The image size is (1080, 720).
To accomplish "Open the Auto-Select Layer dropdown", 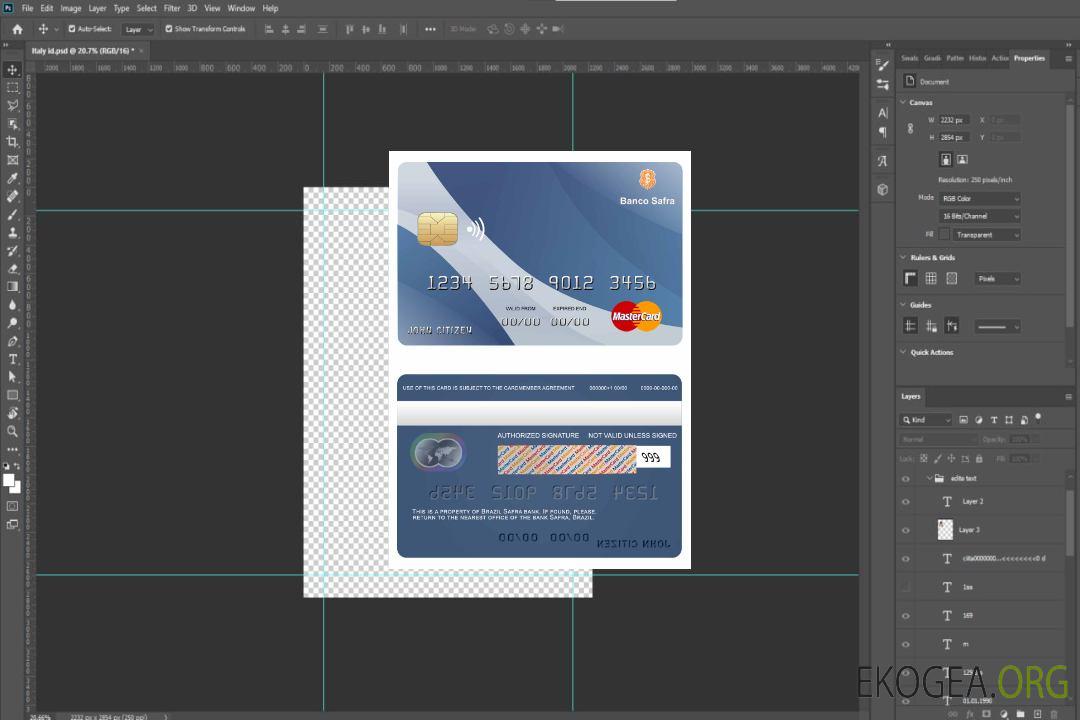I will pos(138,29).
